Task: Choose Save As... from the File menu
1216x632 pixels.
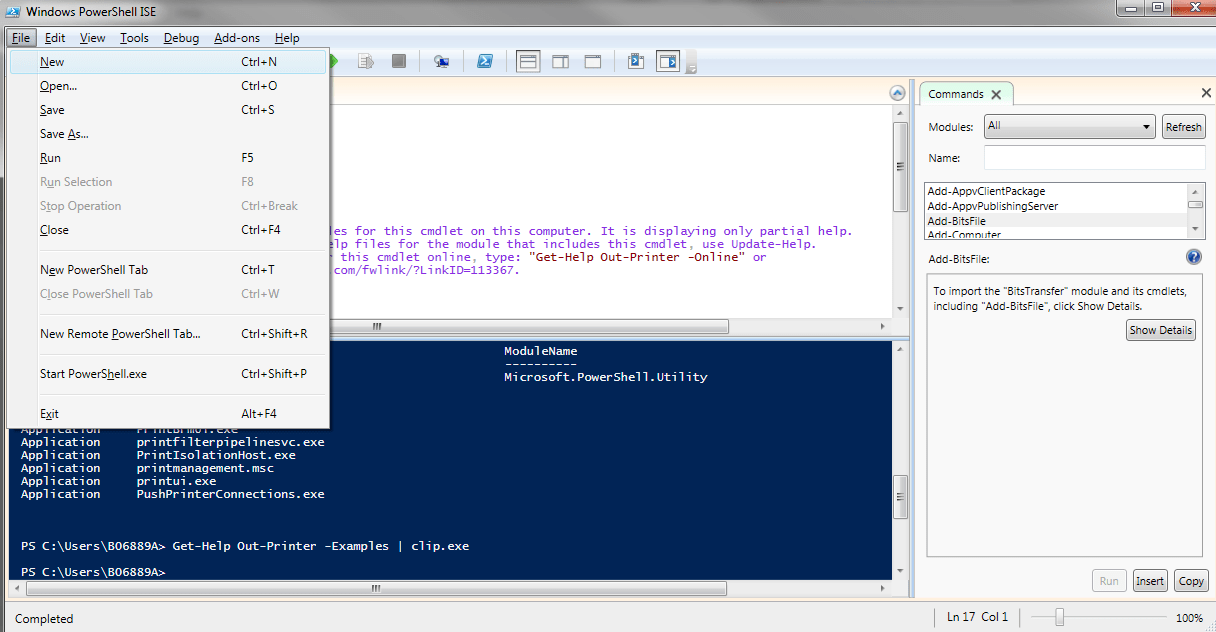Action: coord(168,134)
